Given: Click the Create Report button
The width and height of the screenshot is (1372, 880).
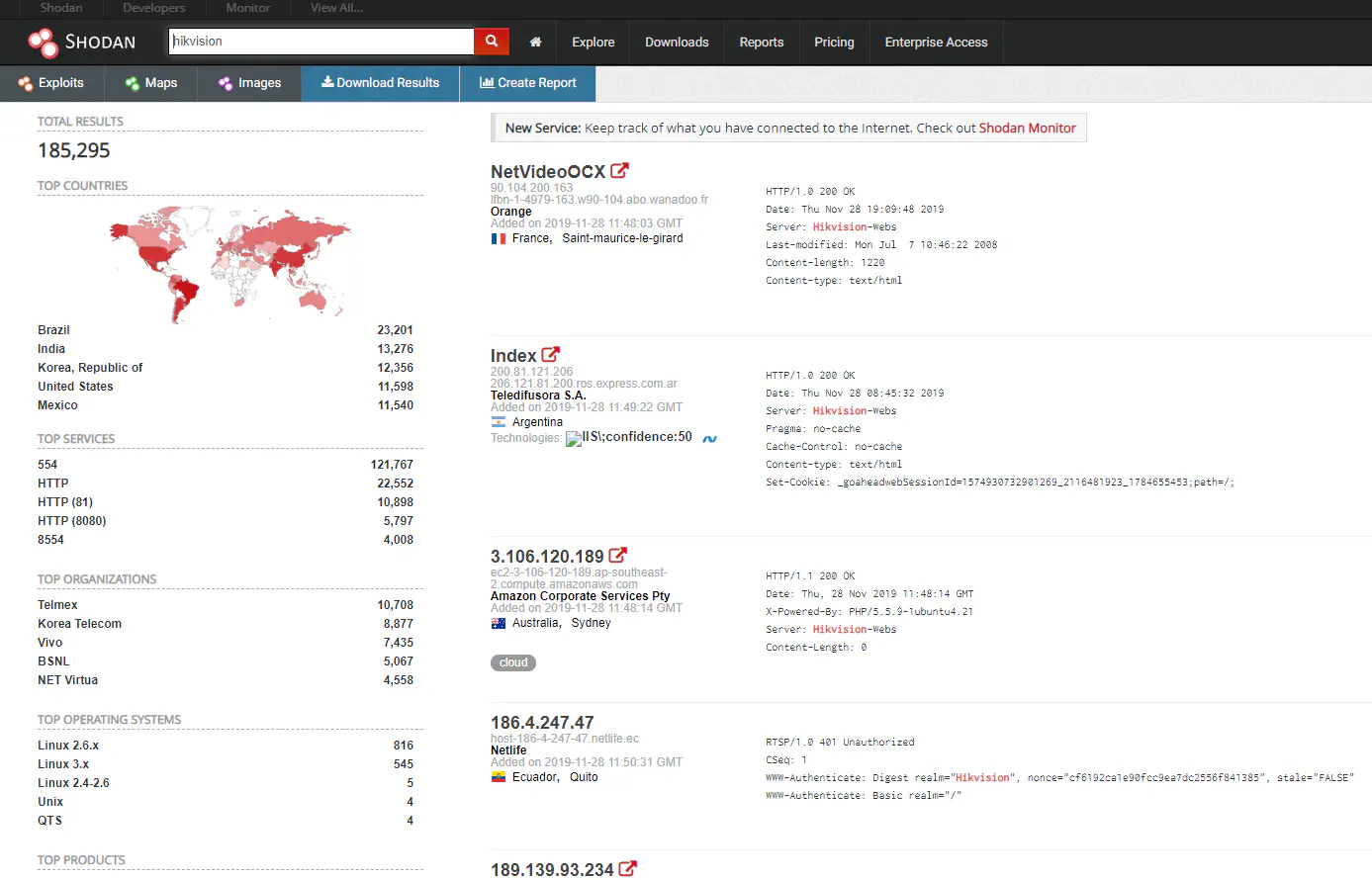Looking at the screenshot, I should click(x=527, y=83).
